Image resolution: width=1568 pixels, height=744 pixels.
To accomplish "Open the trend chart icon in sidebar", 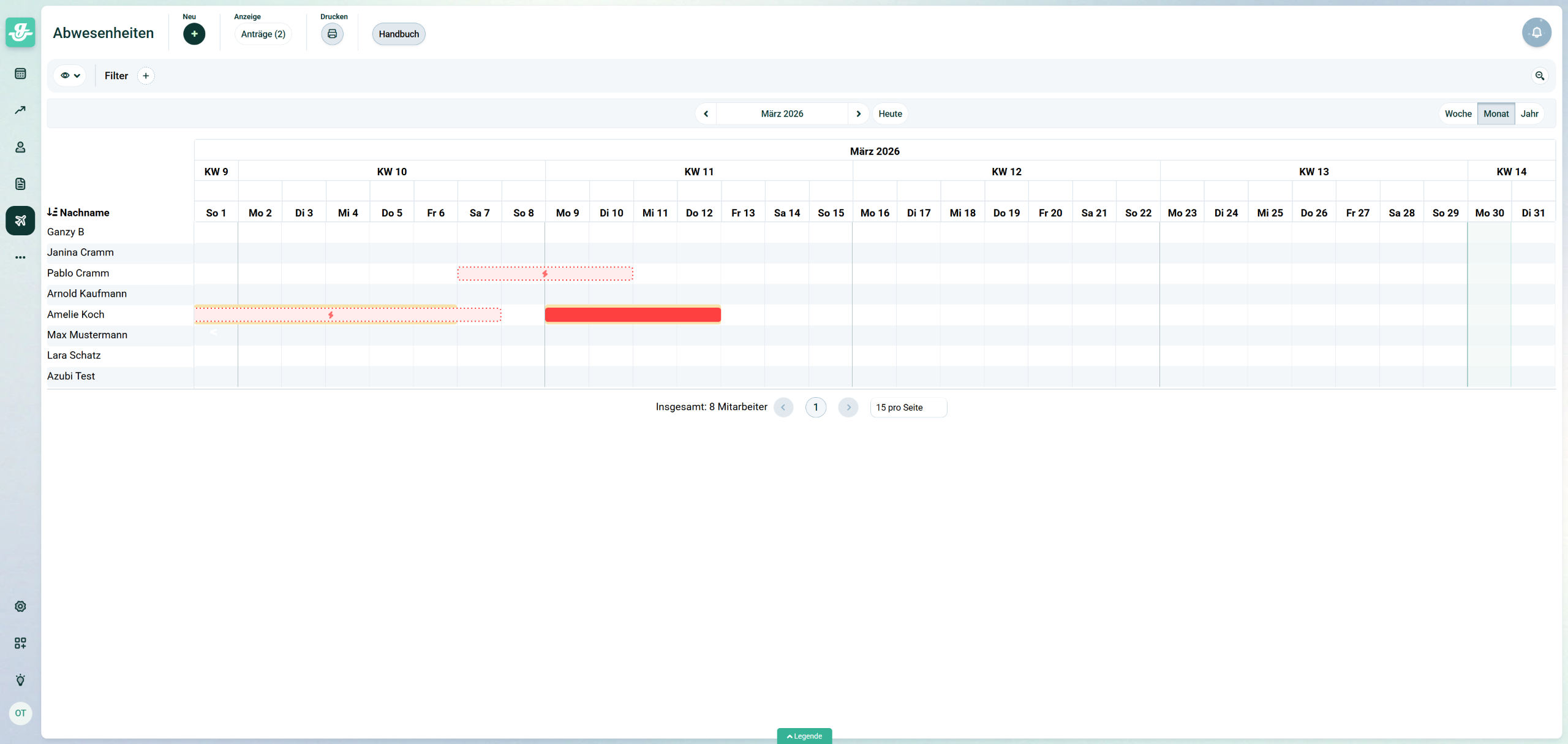I will point(20,110).
